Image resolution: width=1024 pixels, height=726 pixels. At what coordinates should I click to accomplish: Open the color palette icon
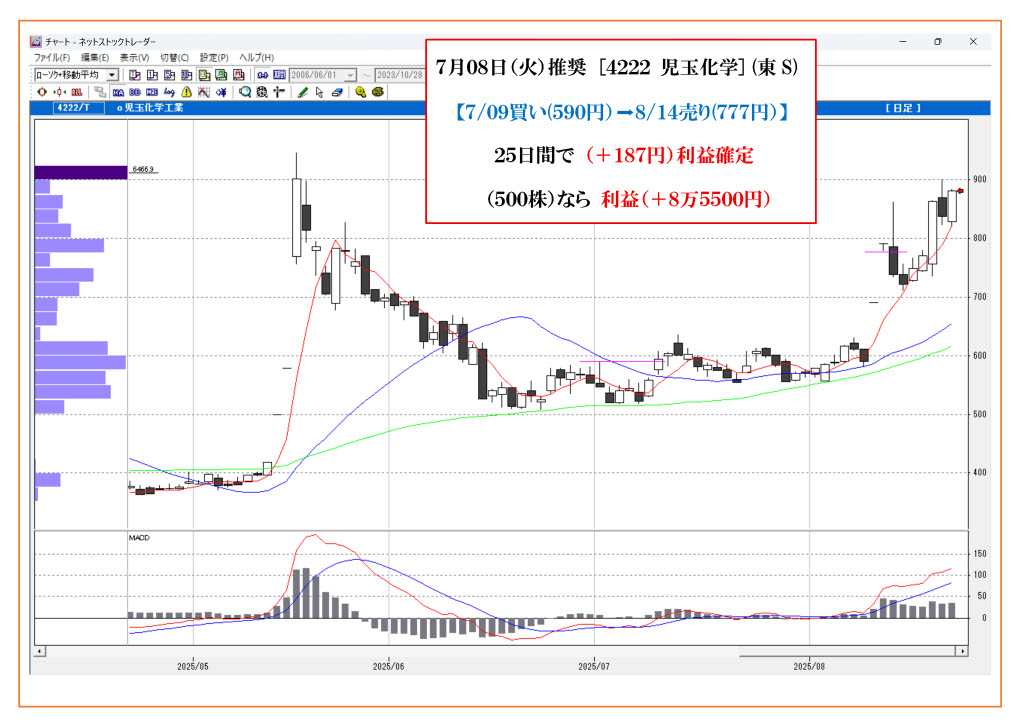pyautogui.click(x=378, y=92)
